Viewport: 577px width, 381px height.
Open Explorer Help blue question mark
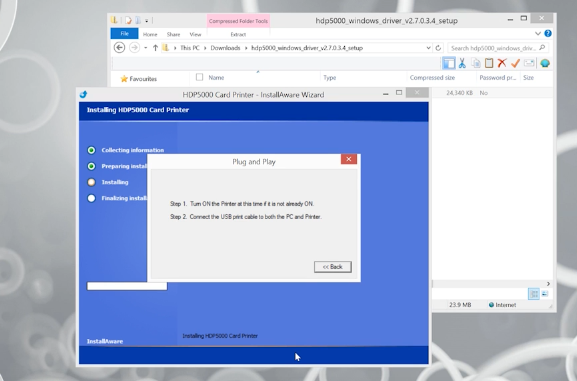tap(548, 33)
